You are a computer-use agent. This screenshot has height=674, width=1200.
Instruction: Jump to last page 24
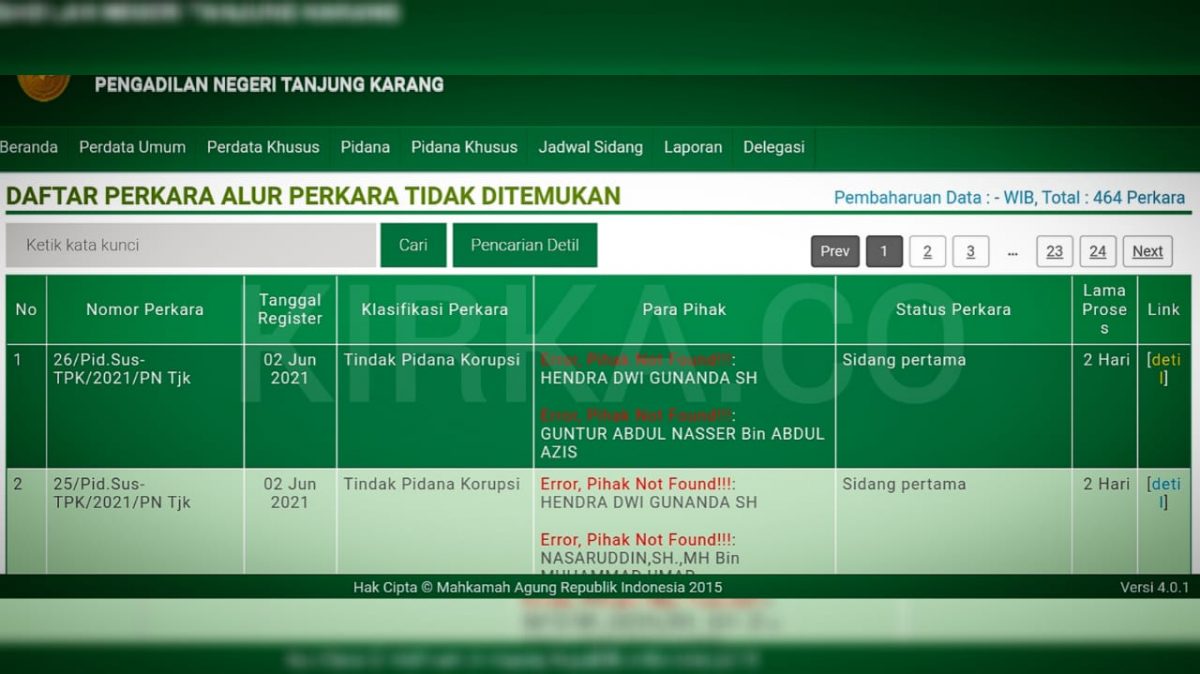1097,252
